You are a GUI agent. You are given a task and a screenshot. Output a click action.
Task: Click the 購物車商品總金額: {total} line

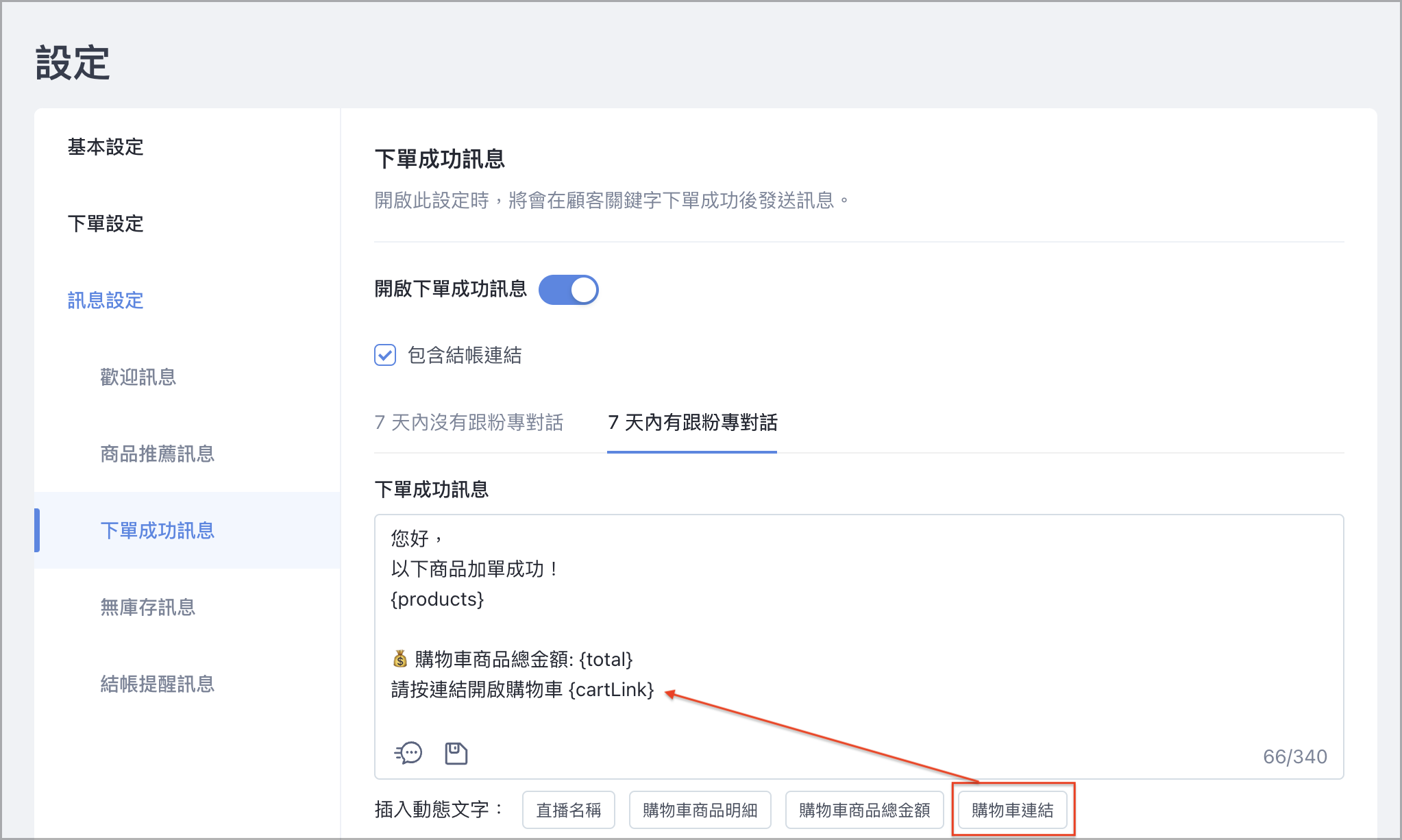pos(512,659)
